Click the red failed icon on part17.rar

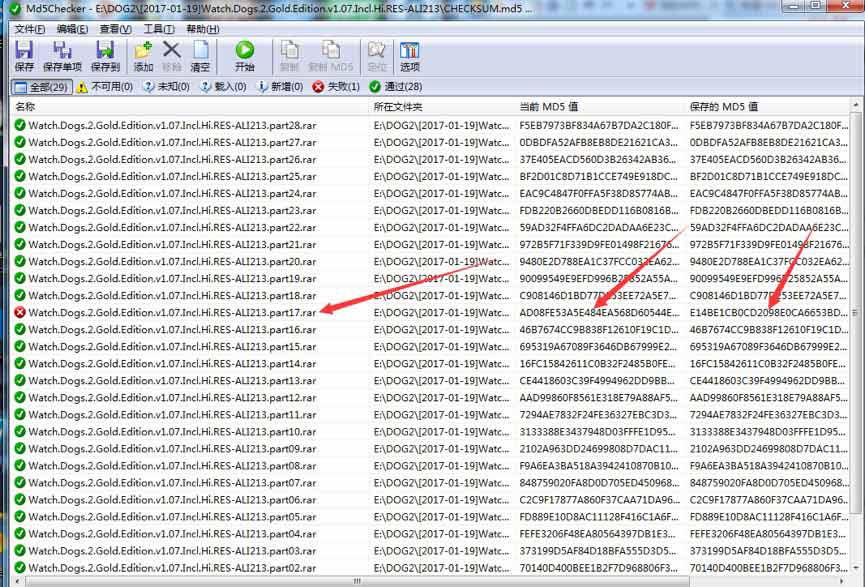click(20, 312)
